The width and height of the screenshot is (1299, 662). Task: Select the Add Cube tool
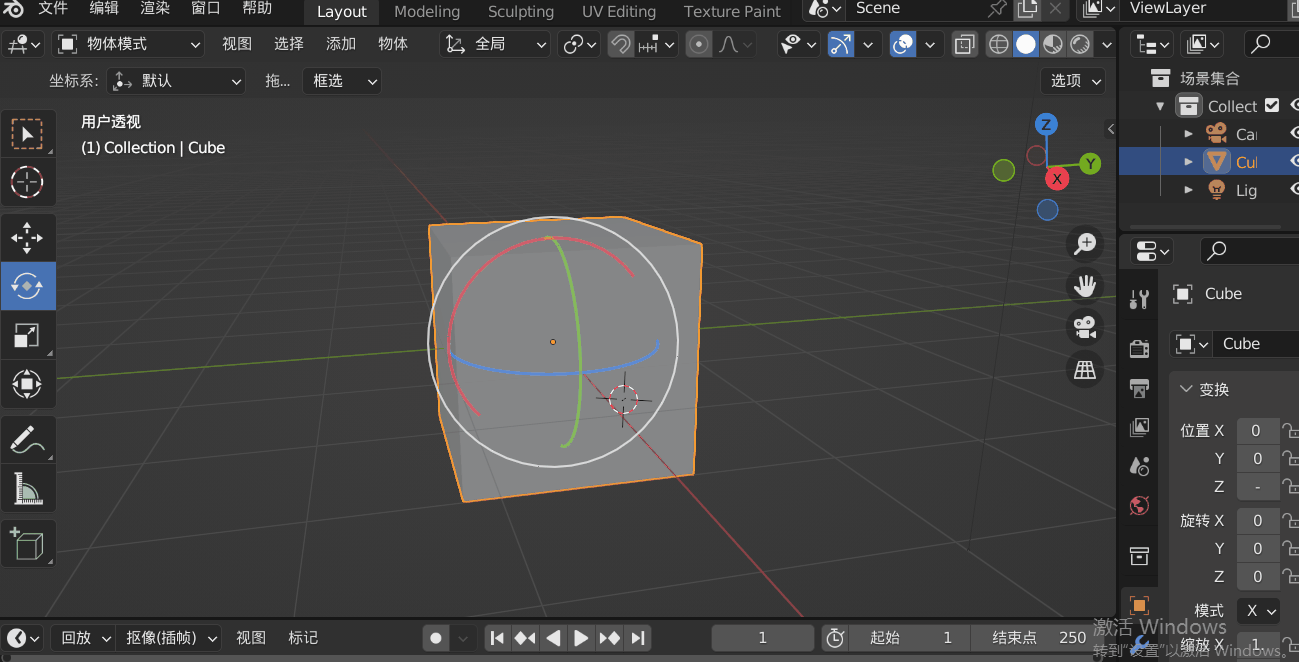27,543
